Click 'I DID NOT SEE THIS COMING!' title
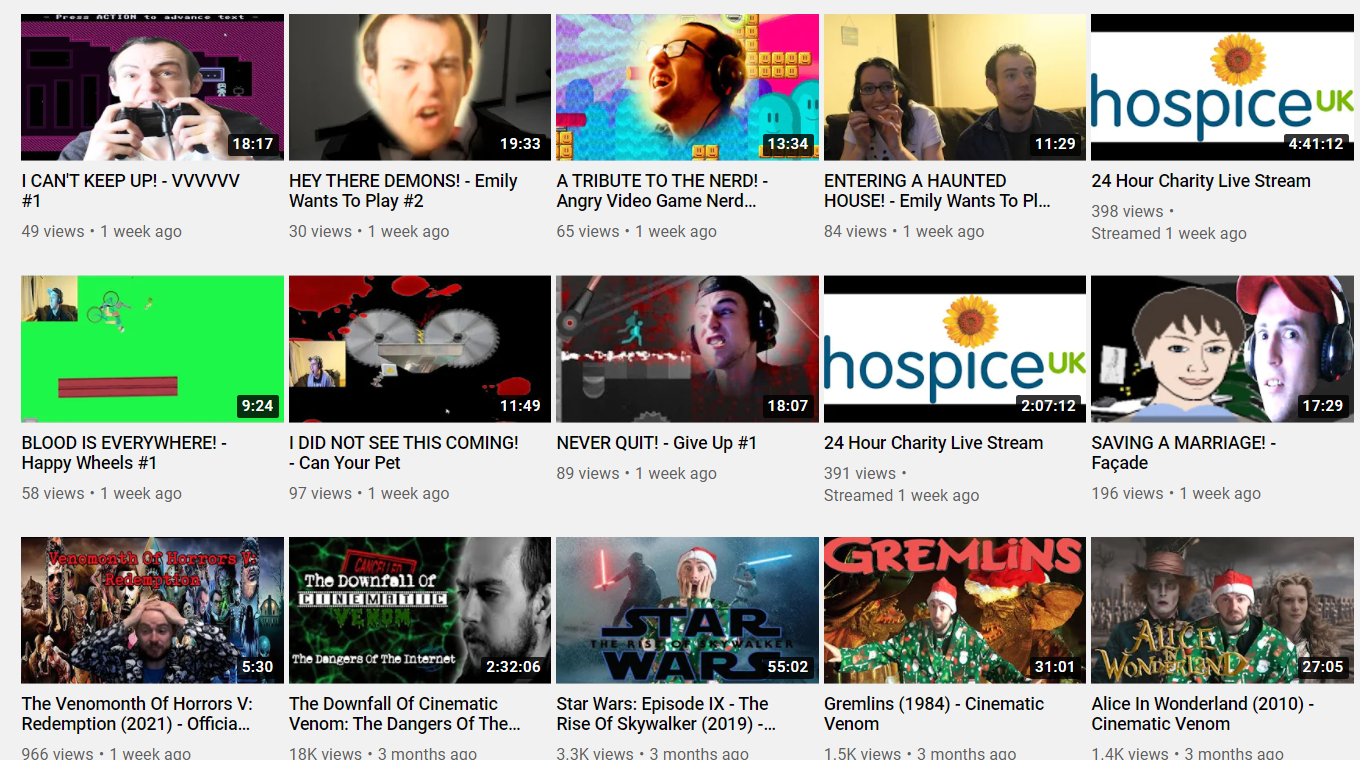The height and width of the screenshot is (760, 1360). click(404, 453)
